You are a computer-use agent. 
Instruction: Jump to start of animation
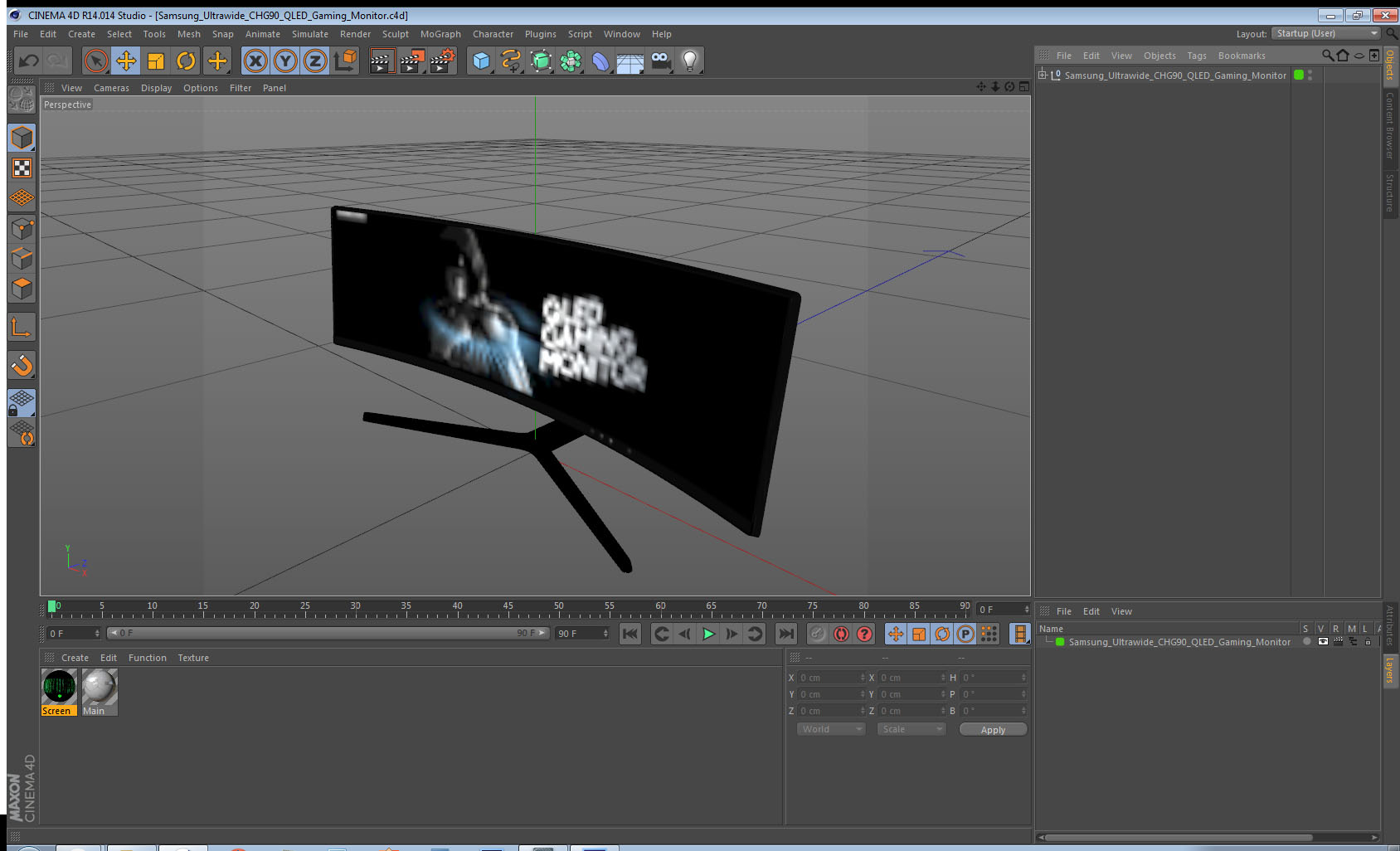(x=630, y=634)
